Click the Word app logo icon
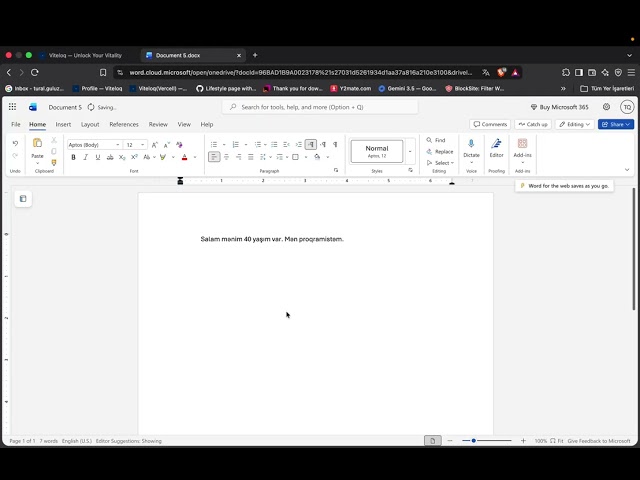The width and height of the screenshot is (640, 480). 33,107
